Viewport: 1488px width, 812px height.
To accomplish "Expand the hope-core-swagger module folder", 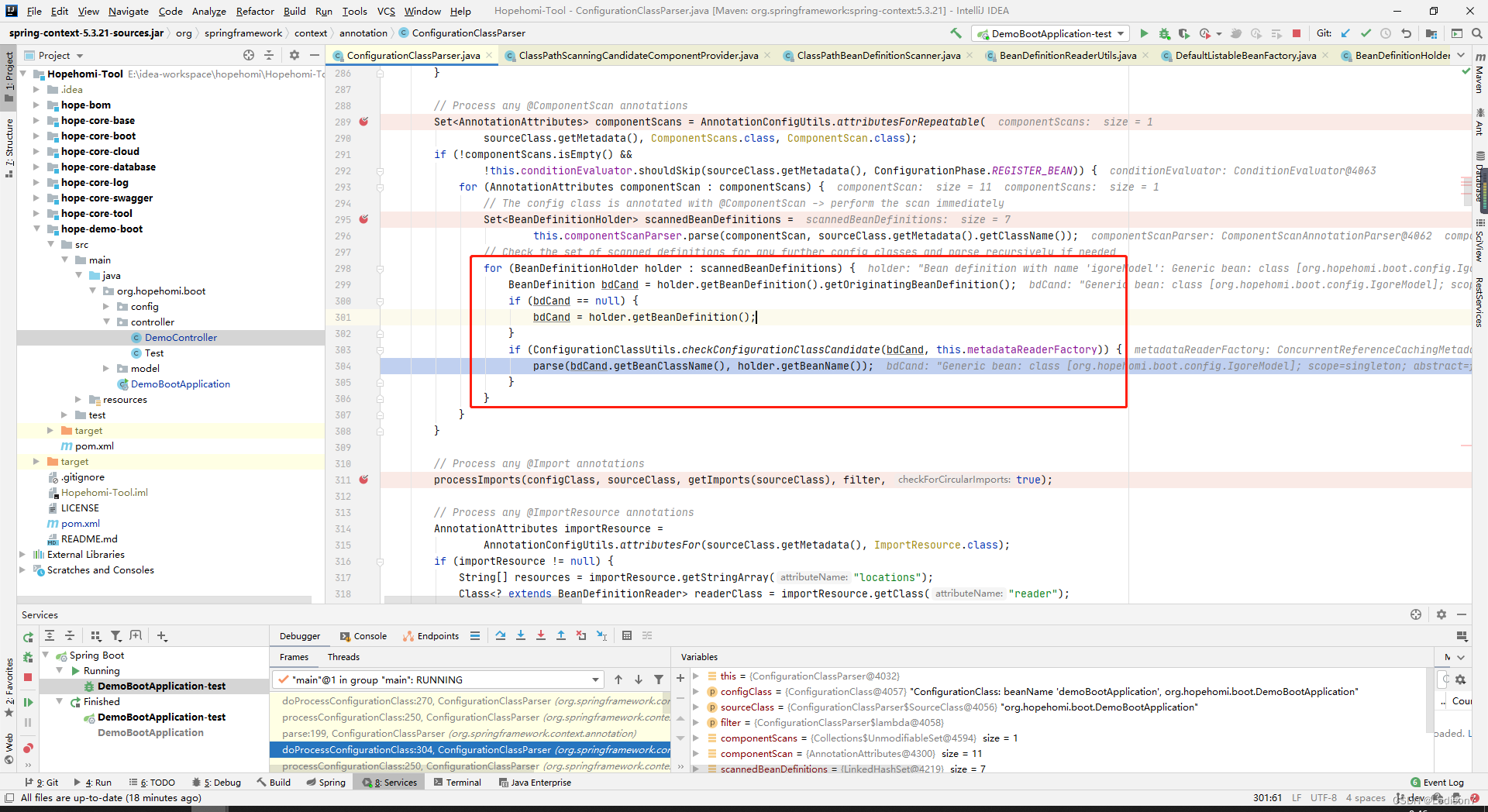I will pos(36,198).
